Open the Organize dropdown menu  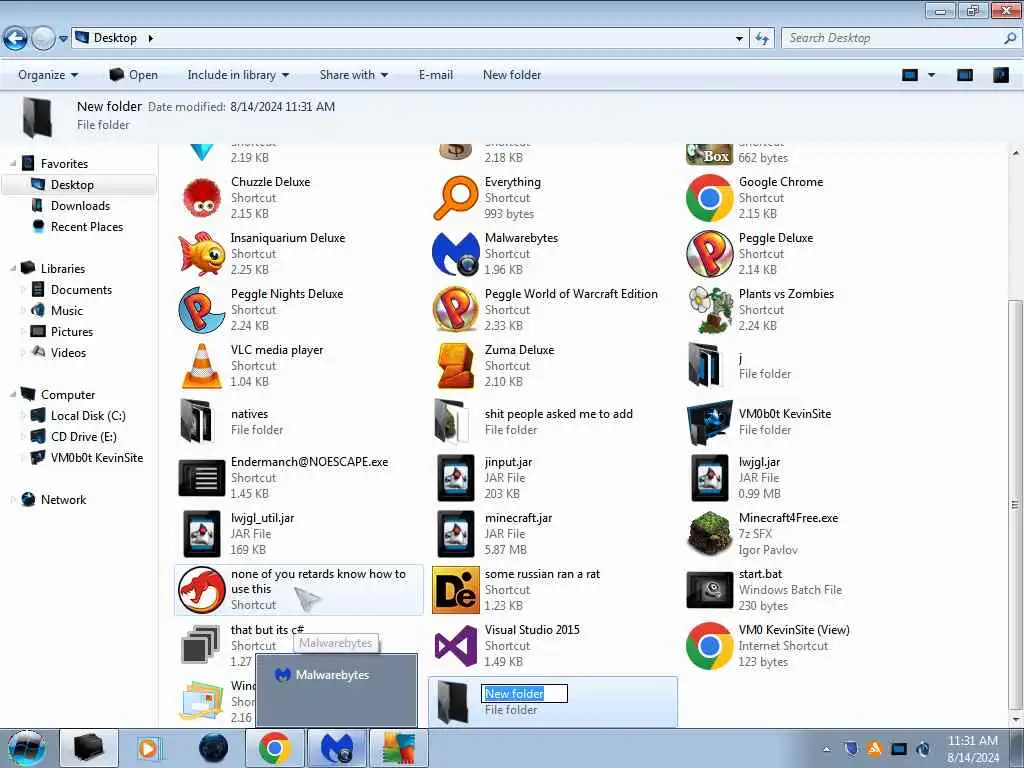[x=48, y=75]
